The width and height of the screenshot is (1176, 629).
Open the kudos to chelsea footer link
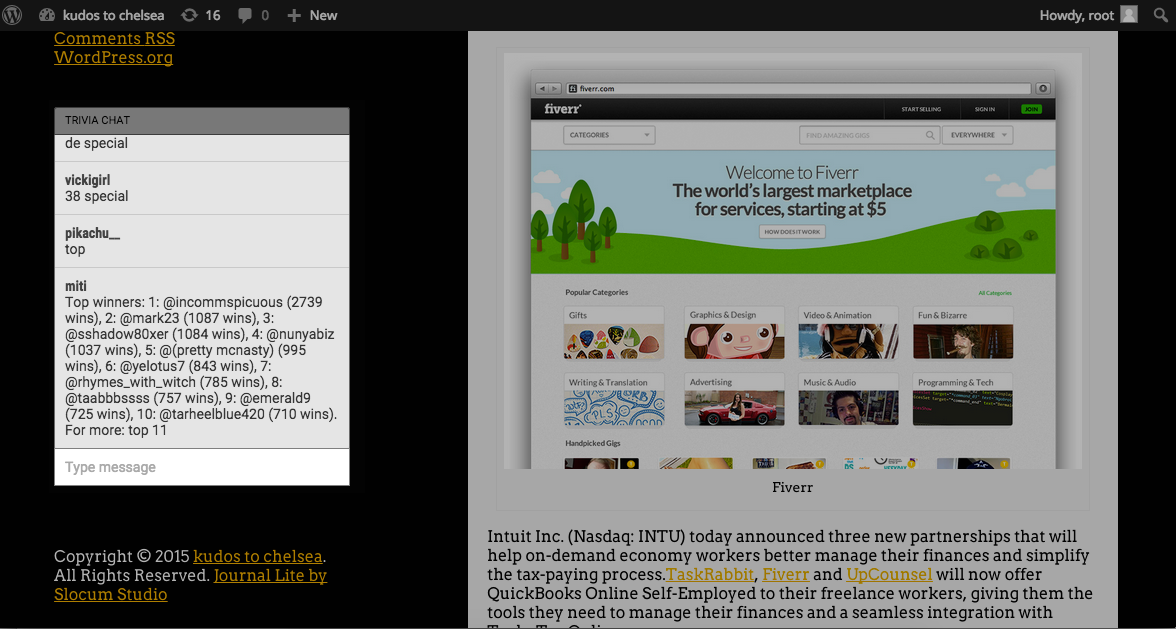pos(258,556)
